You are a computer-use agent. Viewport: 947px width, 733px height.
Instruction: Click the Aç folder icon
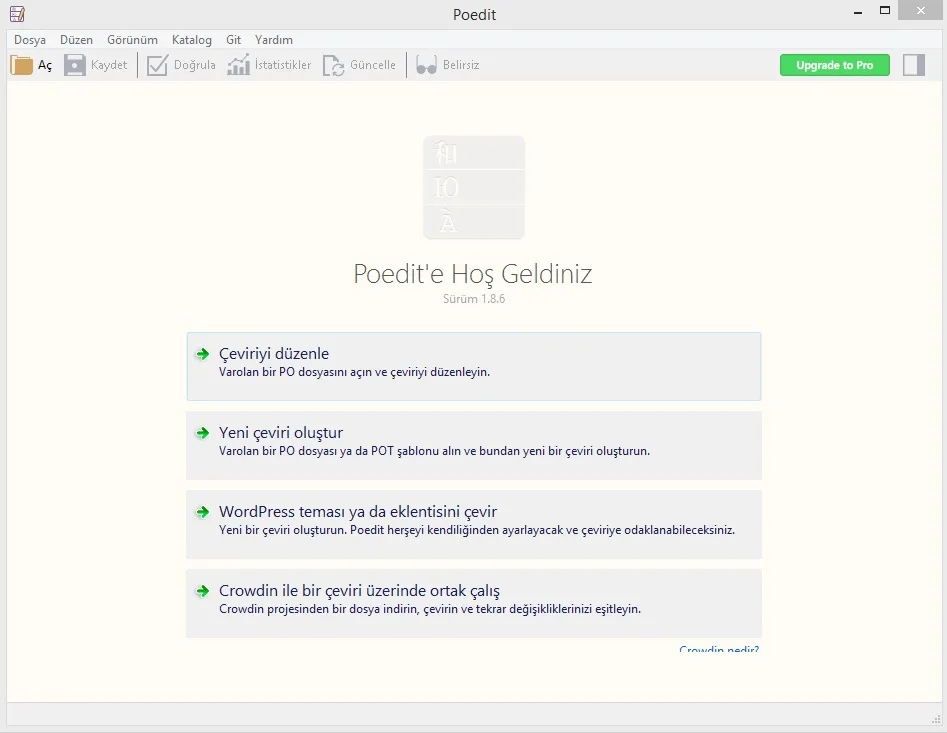(21, 65)
